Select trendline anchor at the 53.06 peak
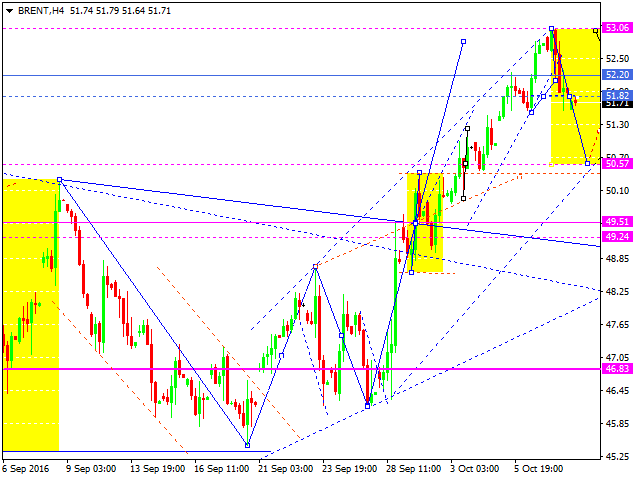Image resolution: width=640 pixels, height=480 pixels. pyautogui.click(x=551, y=29)
